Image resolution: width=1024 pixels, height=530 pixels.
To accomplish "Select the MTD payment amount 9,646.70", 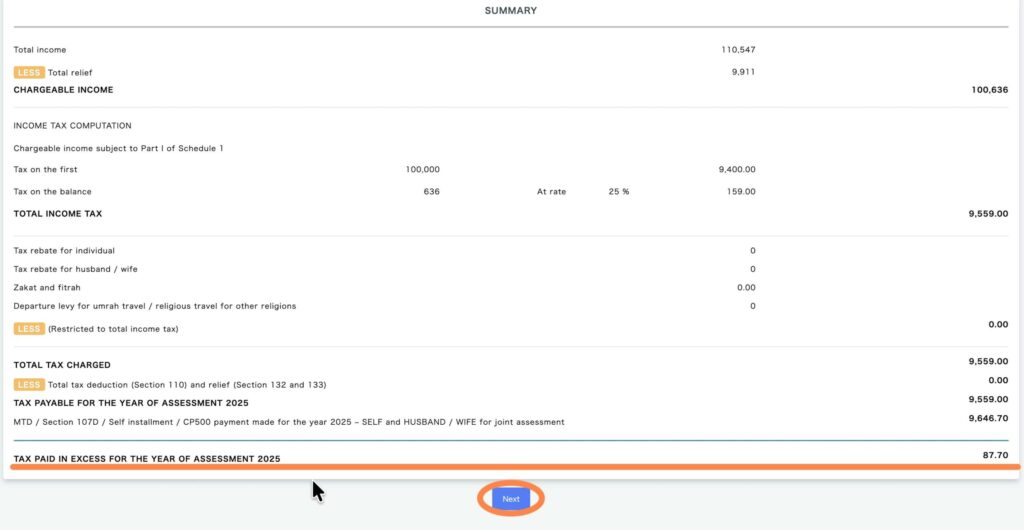I will tap(988, 418).
